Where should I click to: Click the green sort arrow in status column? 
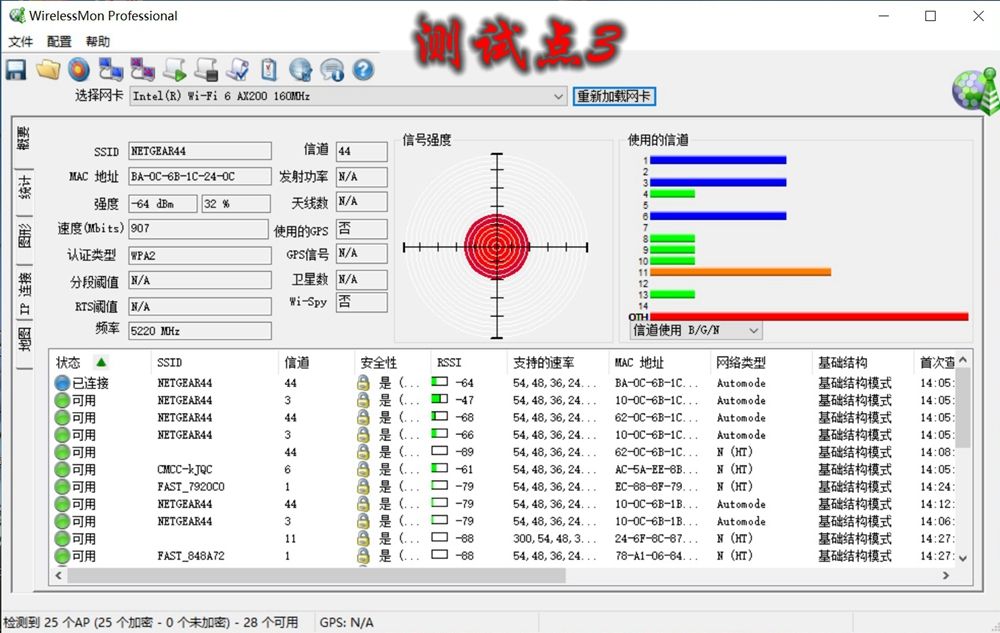tap(101, 362)
